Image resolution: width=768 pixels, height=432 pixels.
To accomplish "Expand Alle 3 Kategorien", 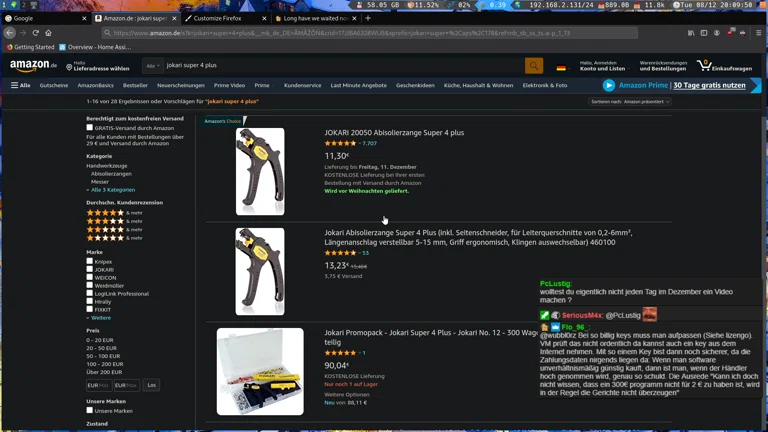I will tap(111, 190).
